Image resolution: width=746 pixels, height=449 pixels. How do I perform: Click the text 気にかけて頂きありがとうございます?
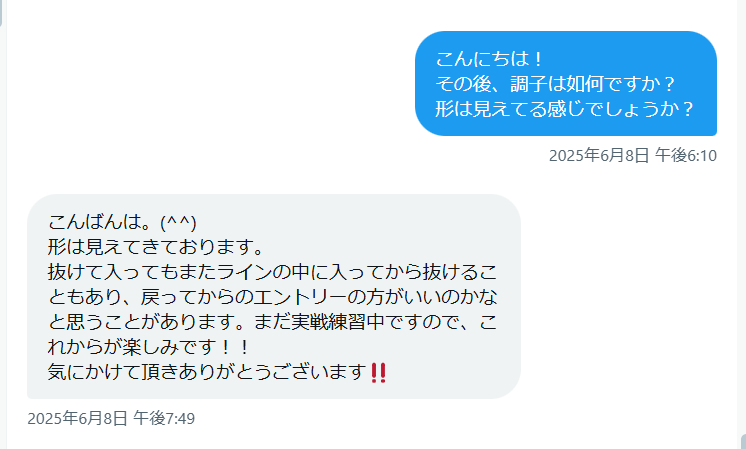click(x=207, y=371)
